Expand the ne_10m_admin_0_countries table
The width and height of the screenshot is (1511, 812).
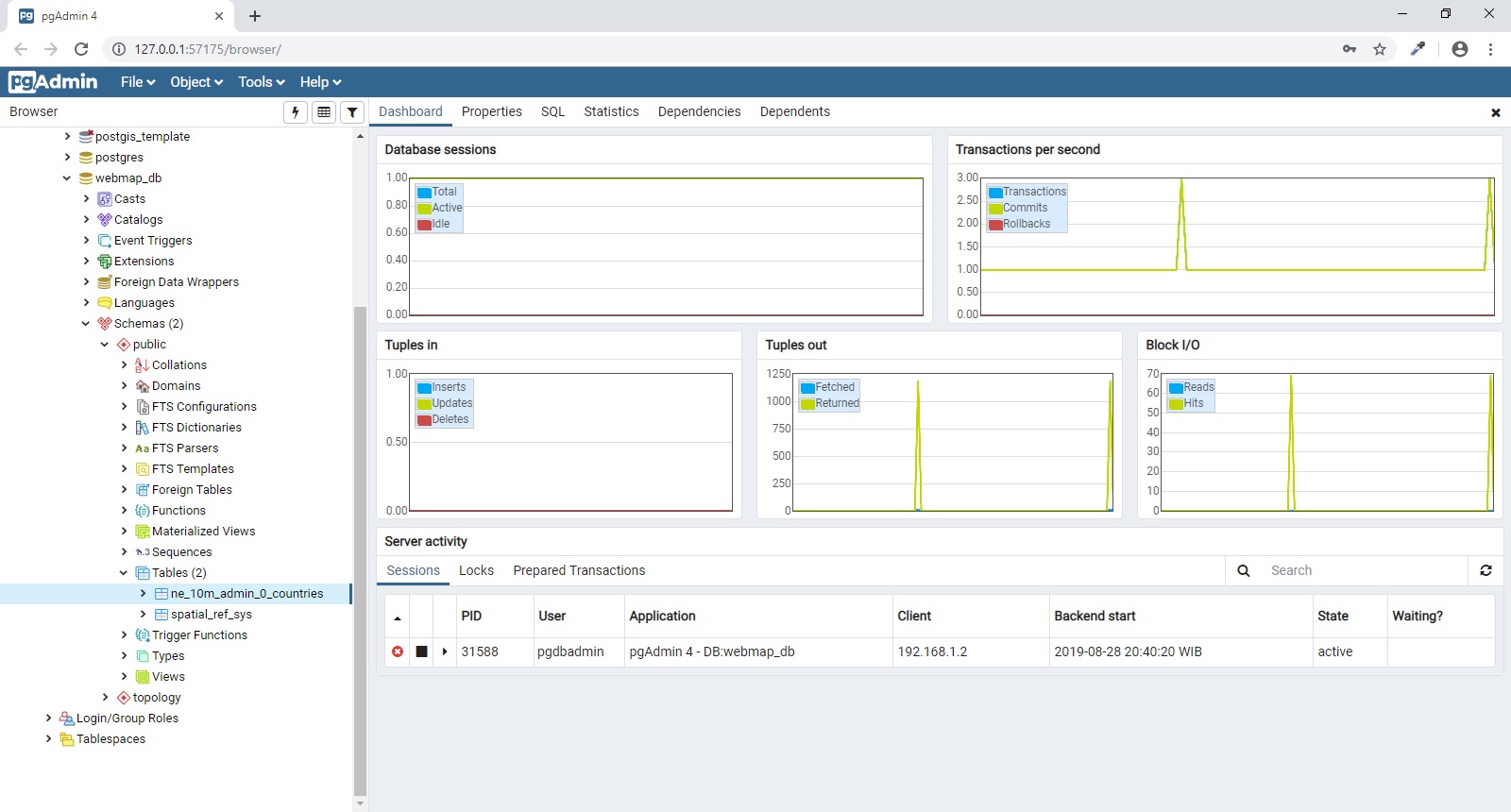143,594
